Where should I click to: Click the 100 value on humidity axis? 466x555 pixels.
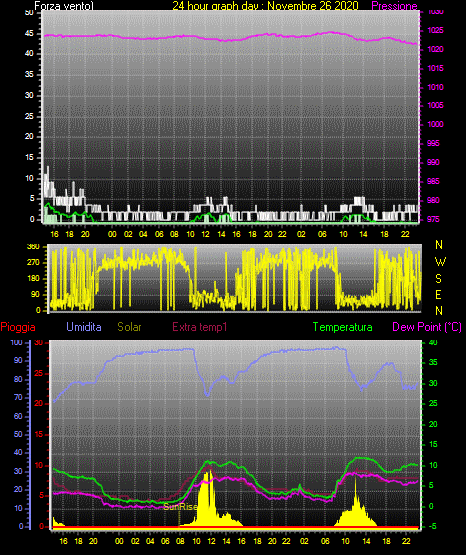16,343
